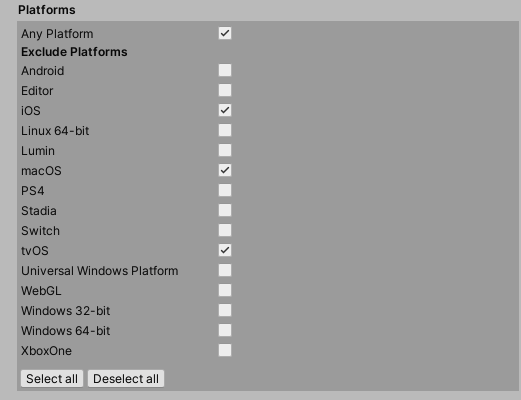Click the Universal Windows Platform label

(x=100, y=271)
